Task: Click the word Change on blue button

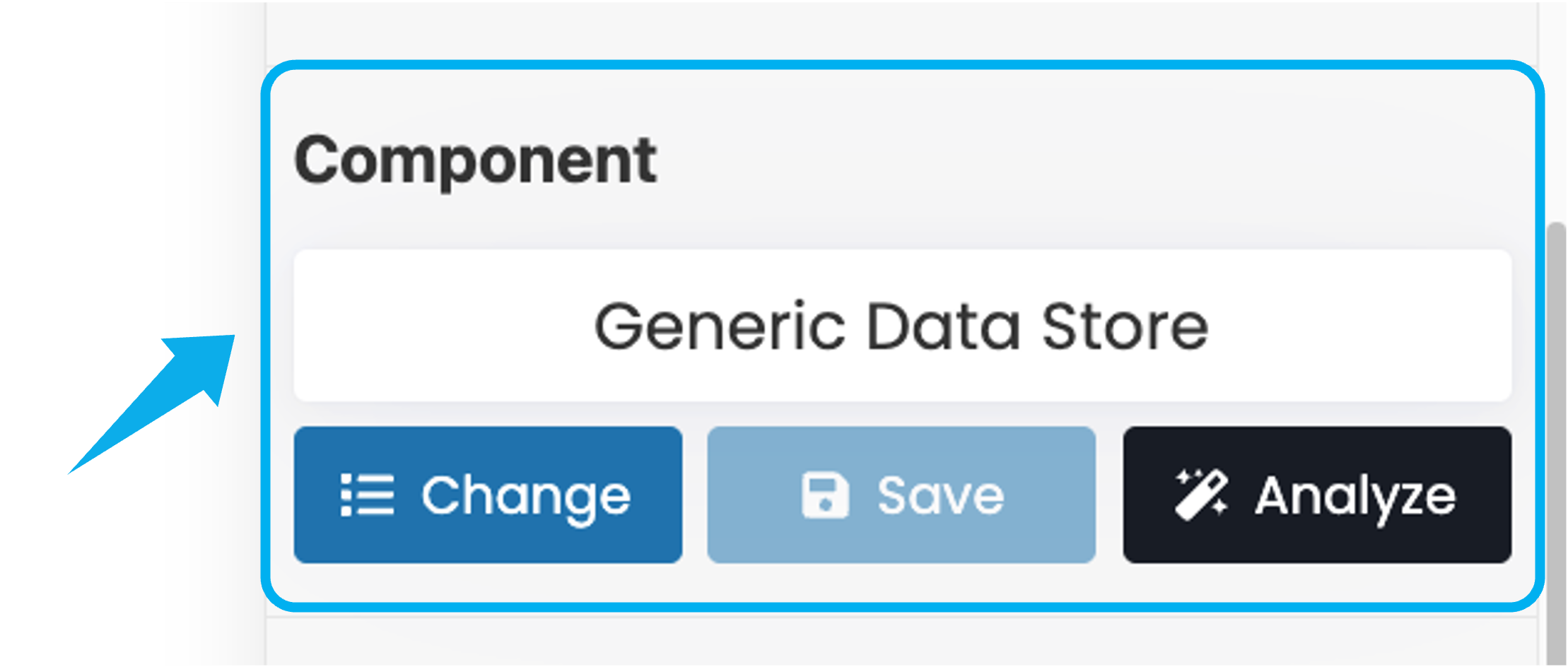Action: [x=526, y=496]
